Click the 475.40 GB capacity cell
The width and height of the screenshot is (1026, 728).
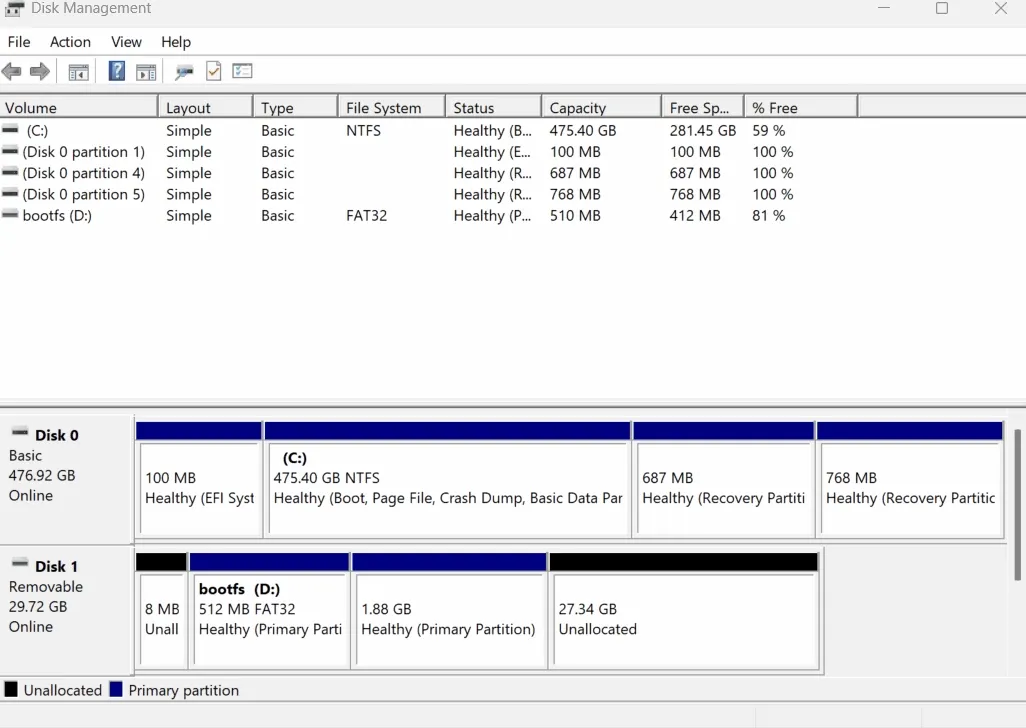coord(582,130)
